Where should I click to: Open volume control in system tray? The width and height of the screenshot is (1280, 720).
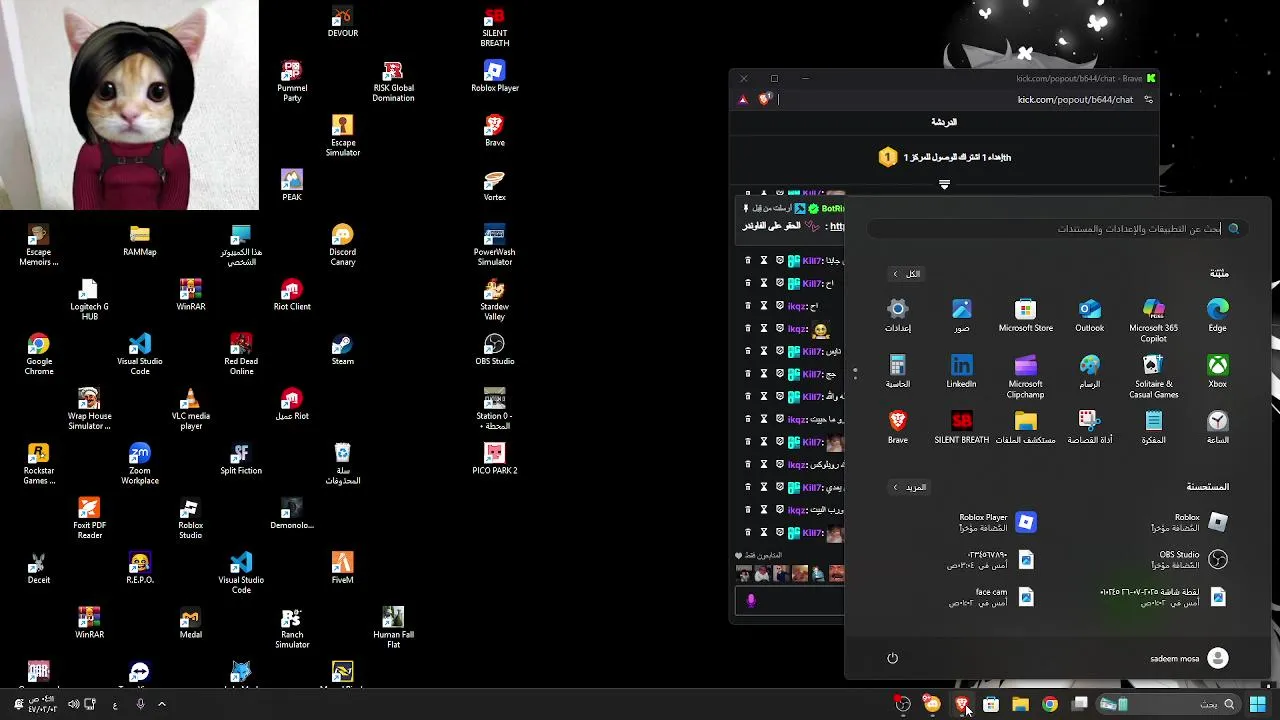pos(73,704)
